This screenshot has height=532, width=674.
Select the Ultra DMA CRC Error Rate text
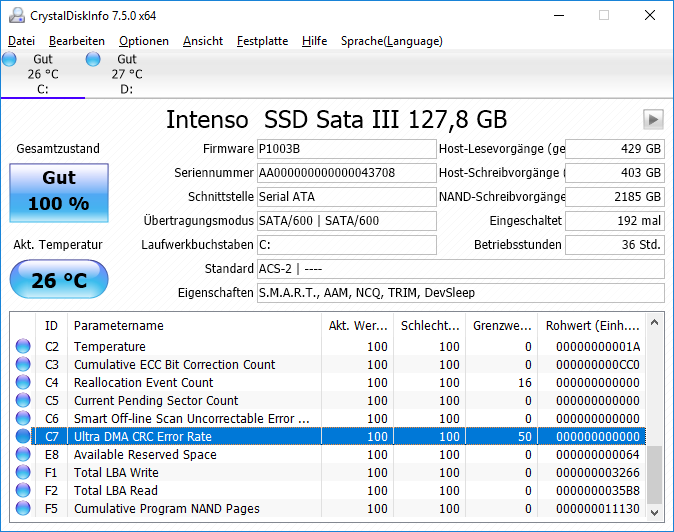(143, 437)
